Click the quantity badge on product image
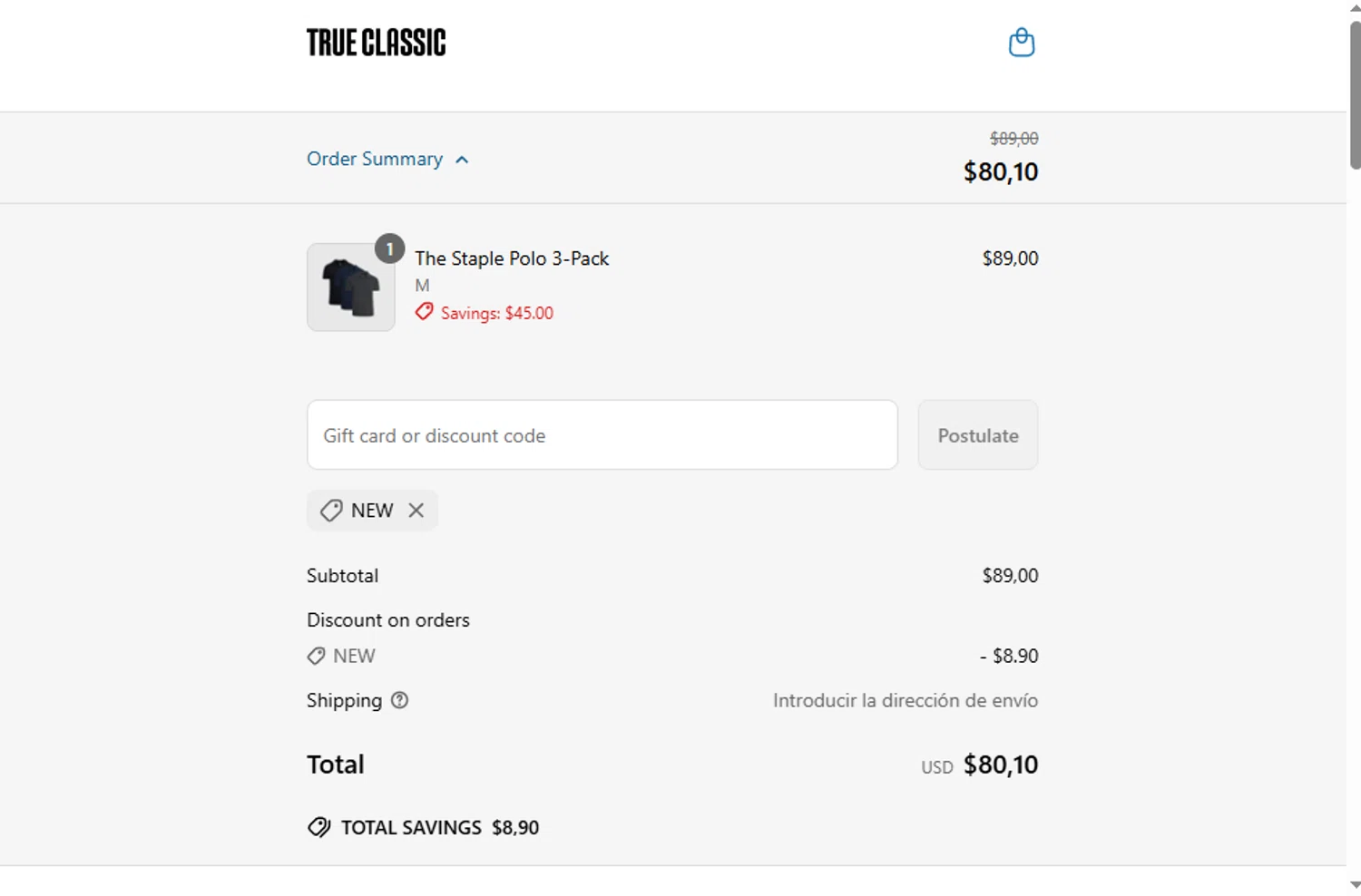Viewport: 1361px width, 896px height. [389, 248]
